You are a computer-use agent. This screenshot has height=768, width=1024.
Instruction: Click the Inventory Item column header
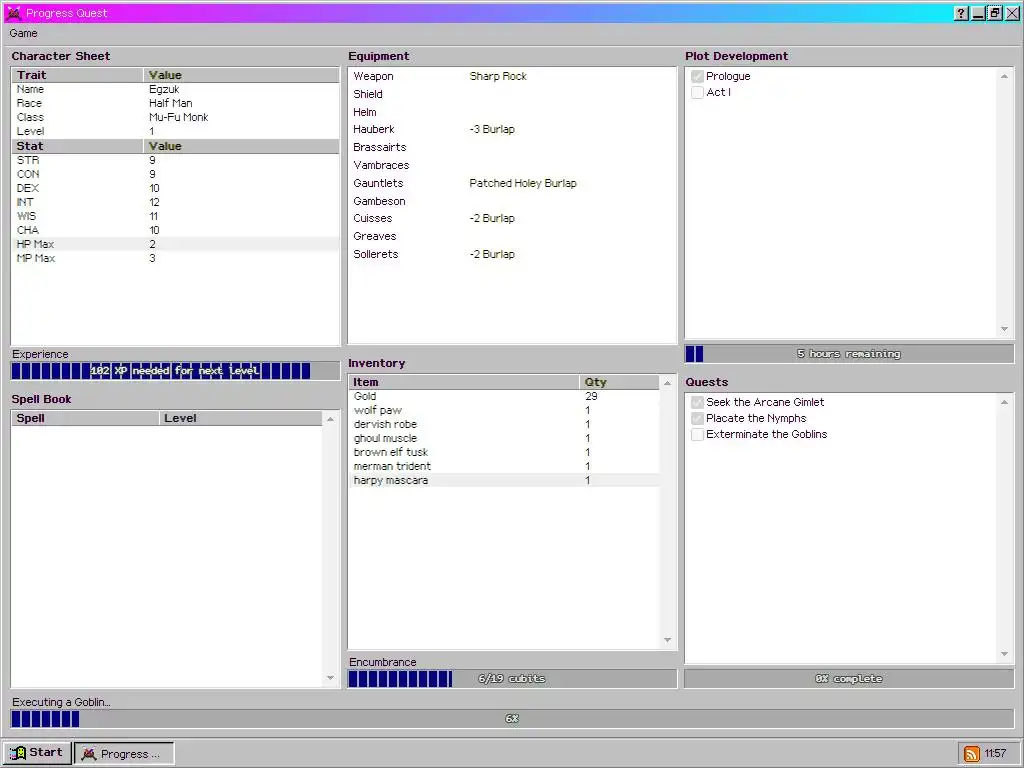point(464,382)
